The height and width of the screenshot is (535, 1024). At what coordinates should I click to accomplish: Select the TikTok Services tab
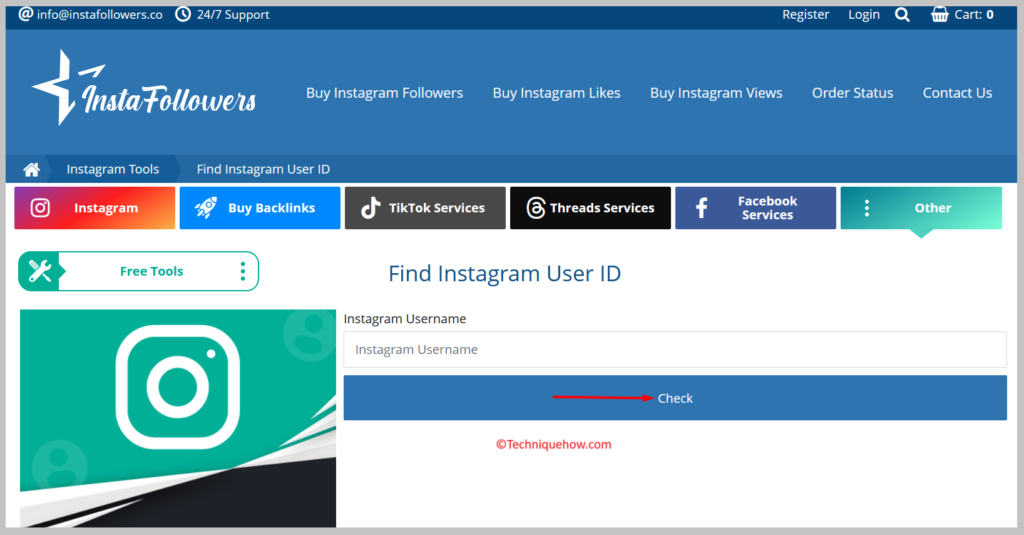(x=425, y=208)
